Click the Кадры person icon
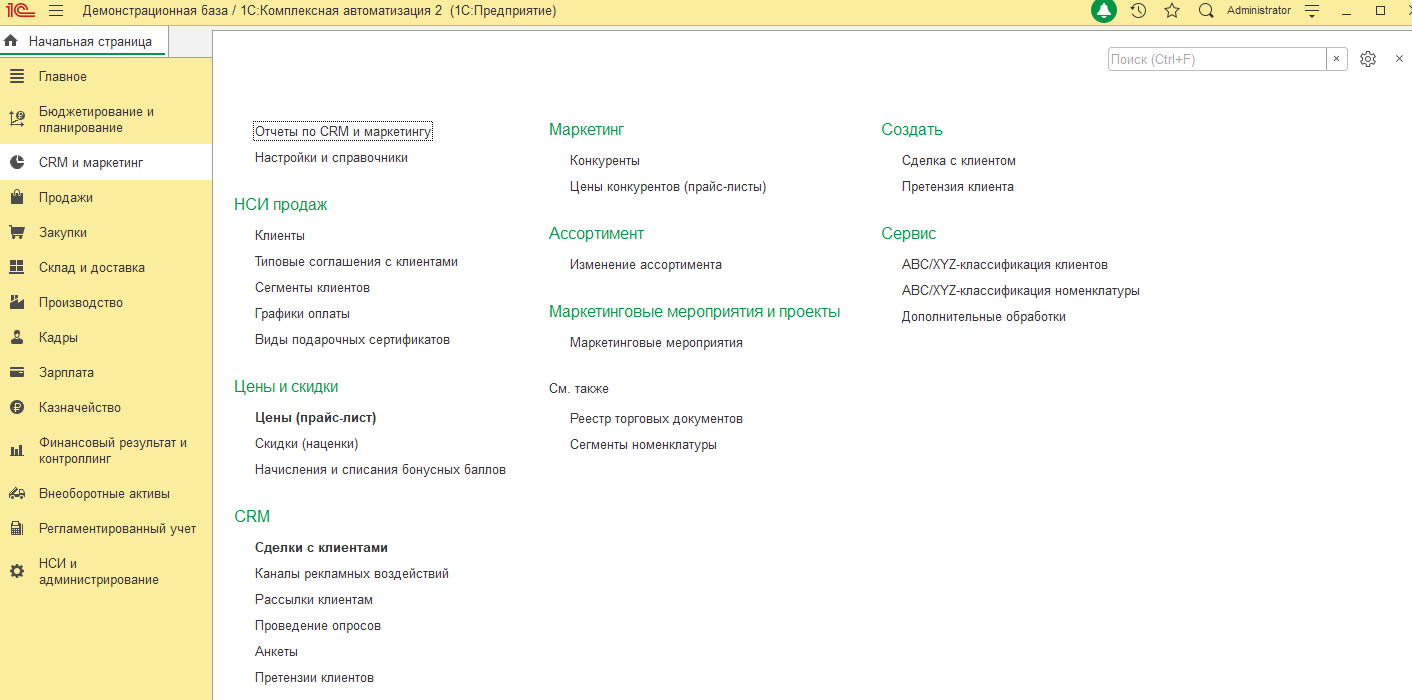The height and width of the screenshot is (700, 1412). tap(17, 337)
